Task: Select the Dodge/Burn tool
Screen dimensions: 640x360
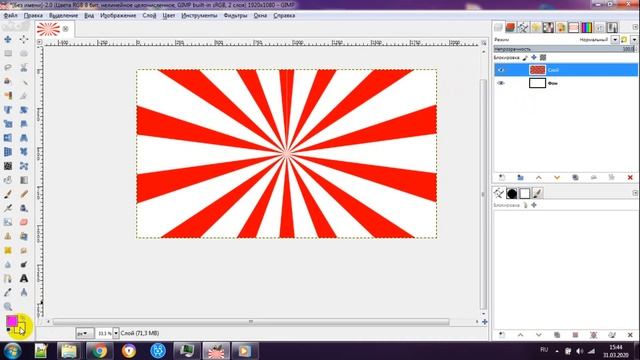Action: (x=24, y=264)
